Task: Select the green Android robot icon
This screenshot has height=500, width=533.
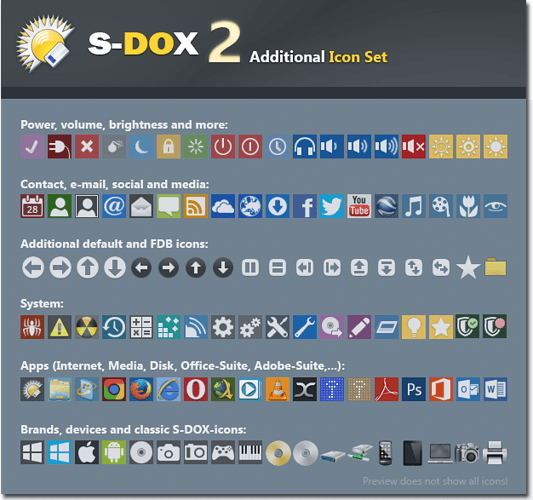Action: click(114, 452)
